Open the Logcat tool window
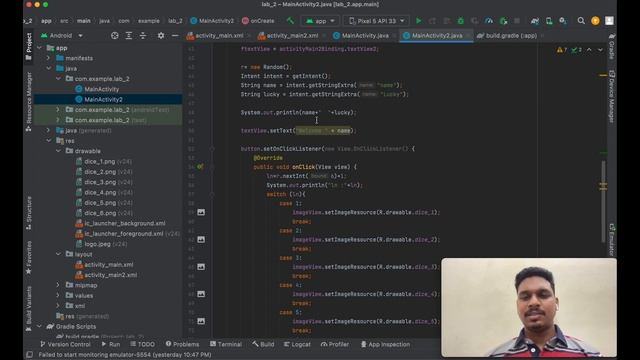640x360 pixels. point(297,344)
